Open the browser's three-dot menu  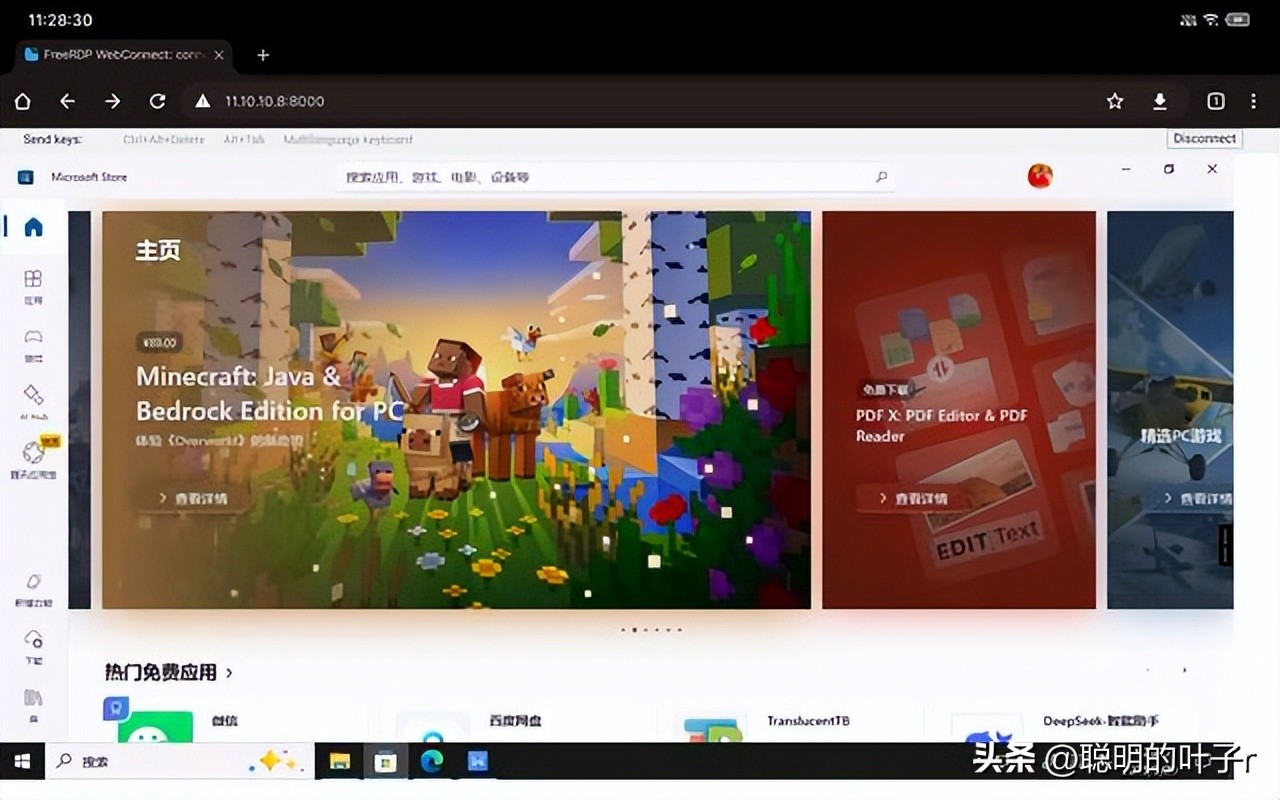1253,101
